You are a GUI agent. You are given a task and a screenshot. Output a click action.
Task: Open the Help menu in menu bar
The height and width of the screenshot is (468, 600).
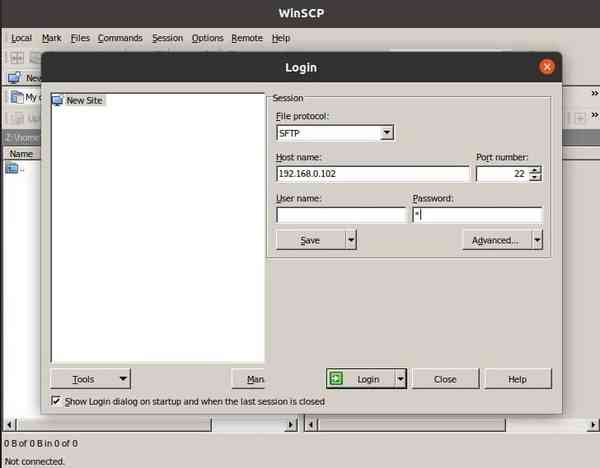pos(281,38)
